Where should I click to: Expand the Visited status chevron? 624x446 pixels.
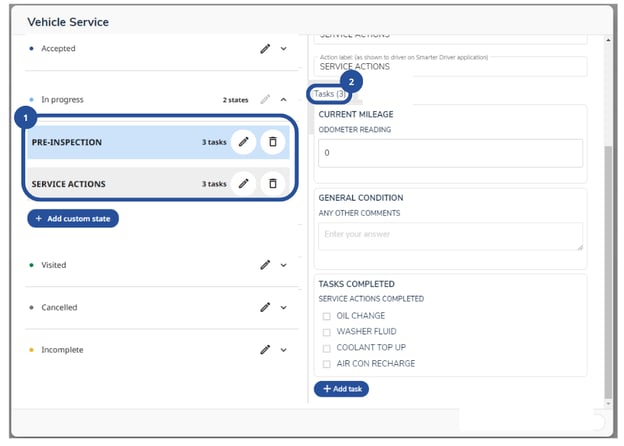coord(283,265)
